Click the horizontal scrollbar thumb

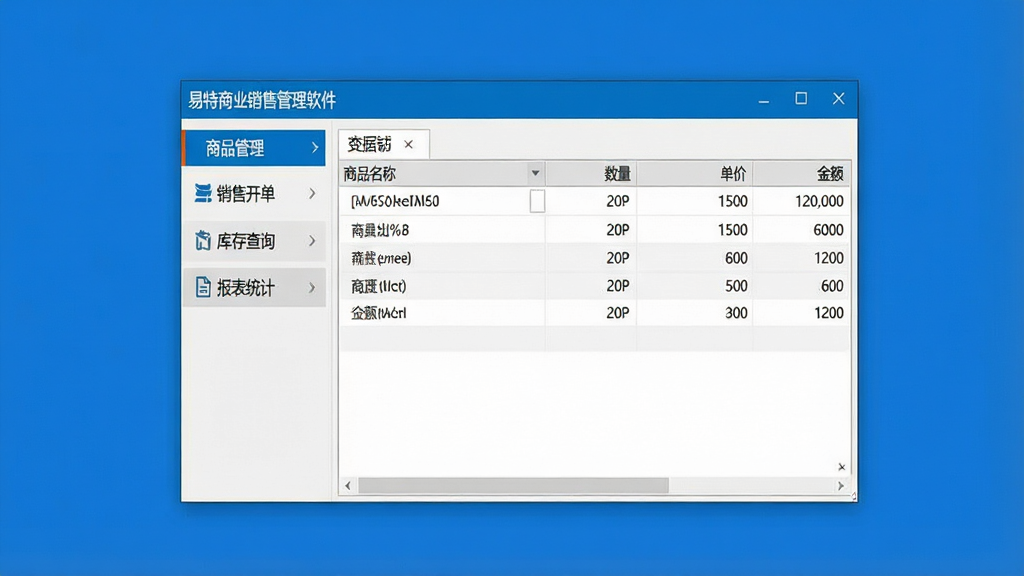click(513, 485)
